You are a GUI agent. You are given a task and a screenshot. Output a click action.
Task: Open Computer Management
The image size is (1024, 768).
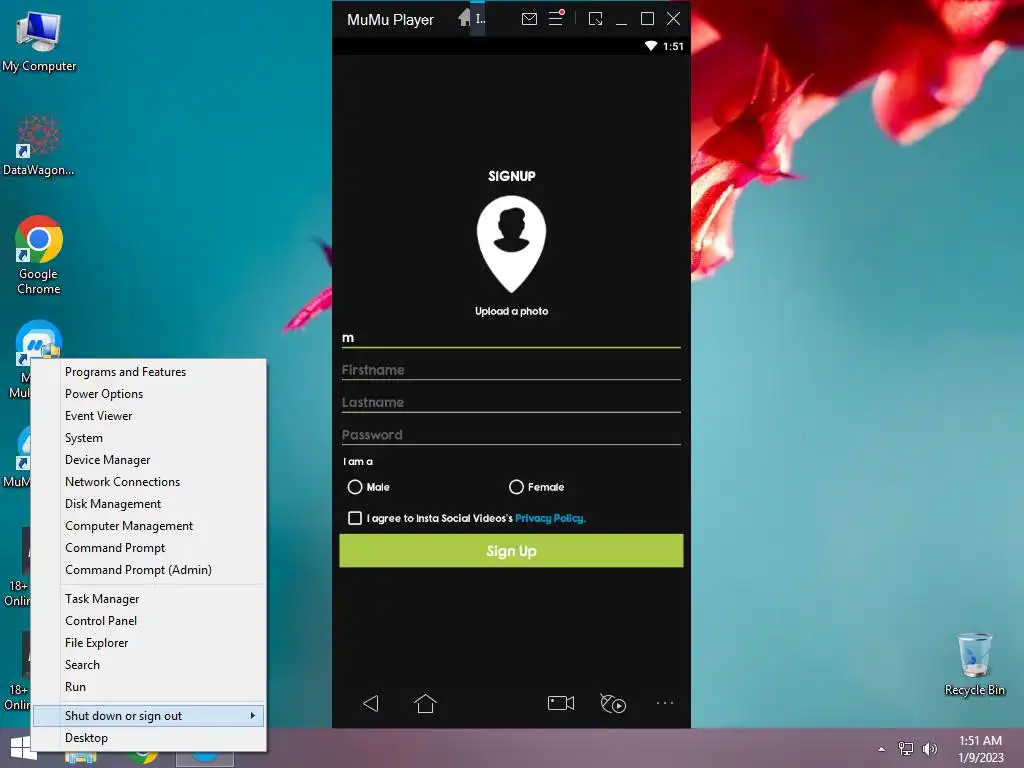[149, 526]
